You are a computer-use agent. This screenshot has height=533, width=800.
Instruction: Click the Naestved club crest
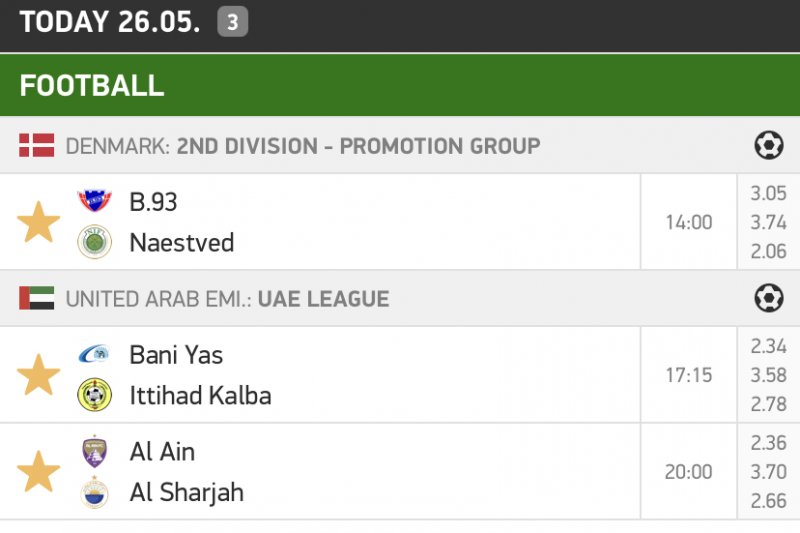pos(94,243)
